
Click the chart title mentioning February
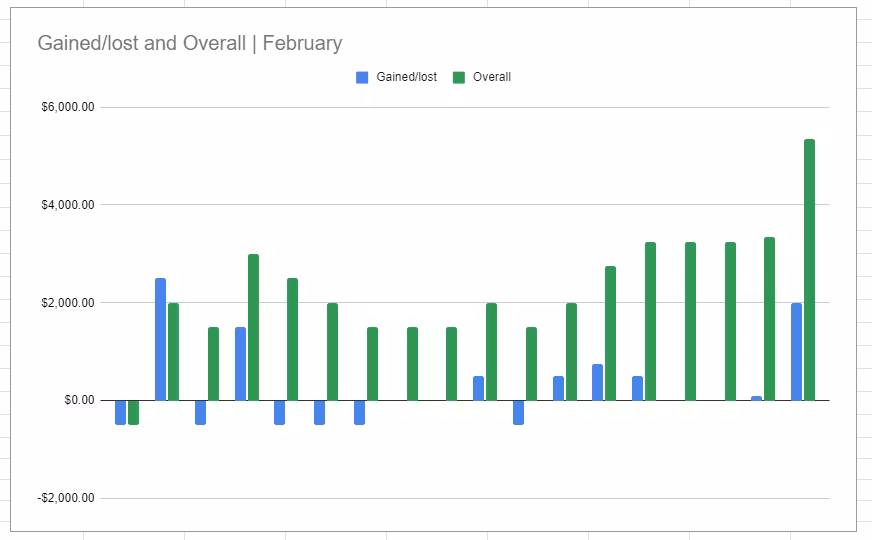[189, 43]
